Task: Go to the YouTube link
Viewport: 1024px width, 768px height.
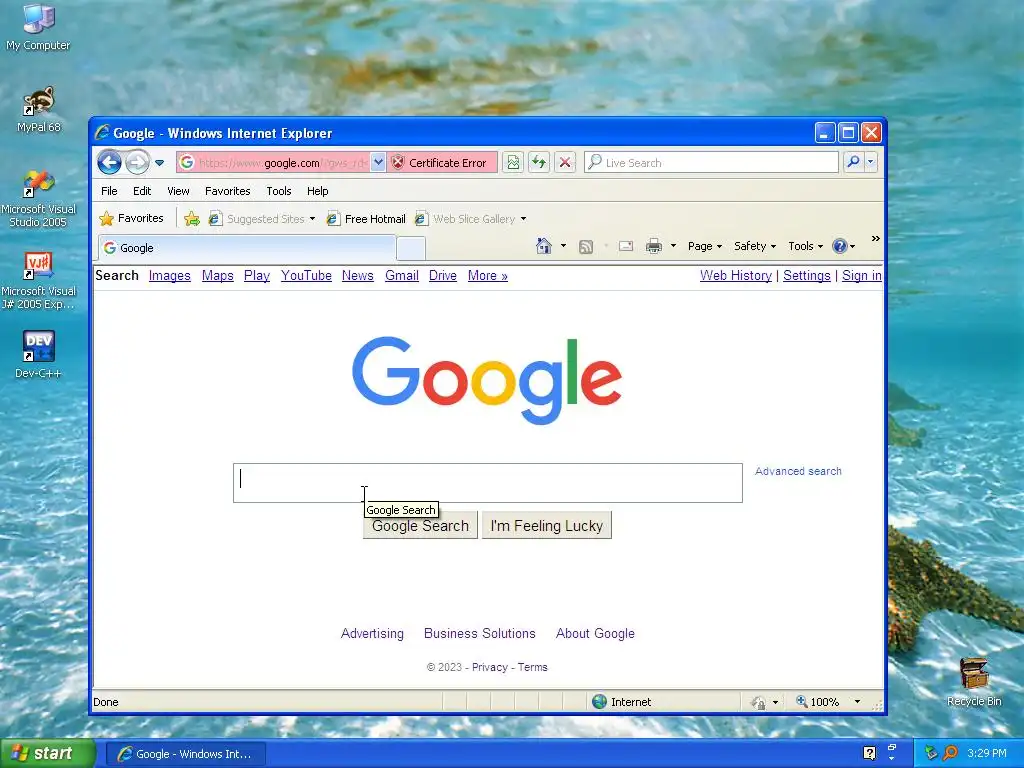Action: 306,276
